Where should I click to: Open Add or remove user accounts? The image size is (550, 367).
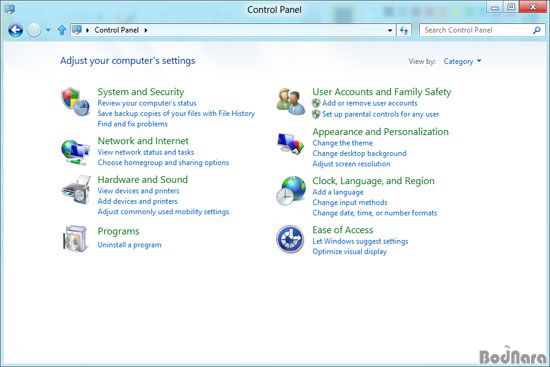370,103
